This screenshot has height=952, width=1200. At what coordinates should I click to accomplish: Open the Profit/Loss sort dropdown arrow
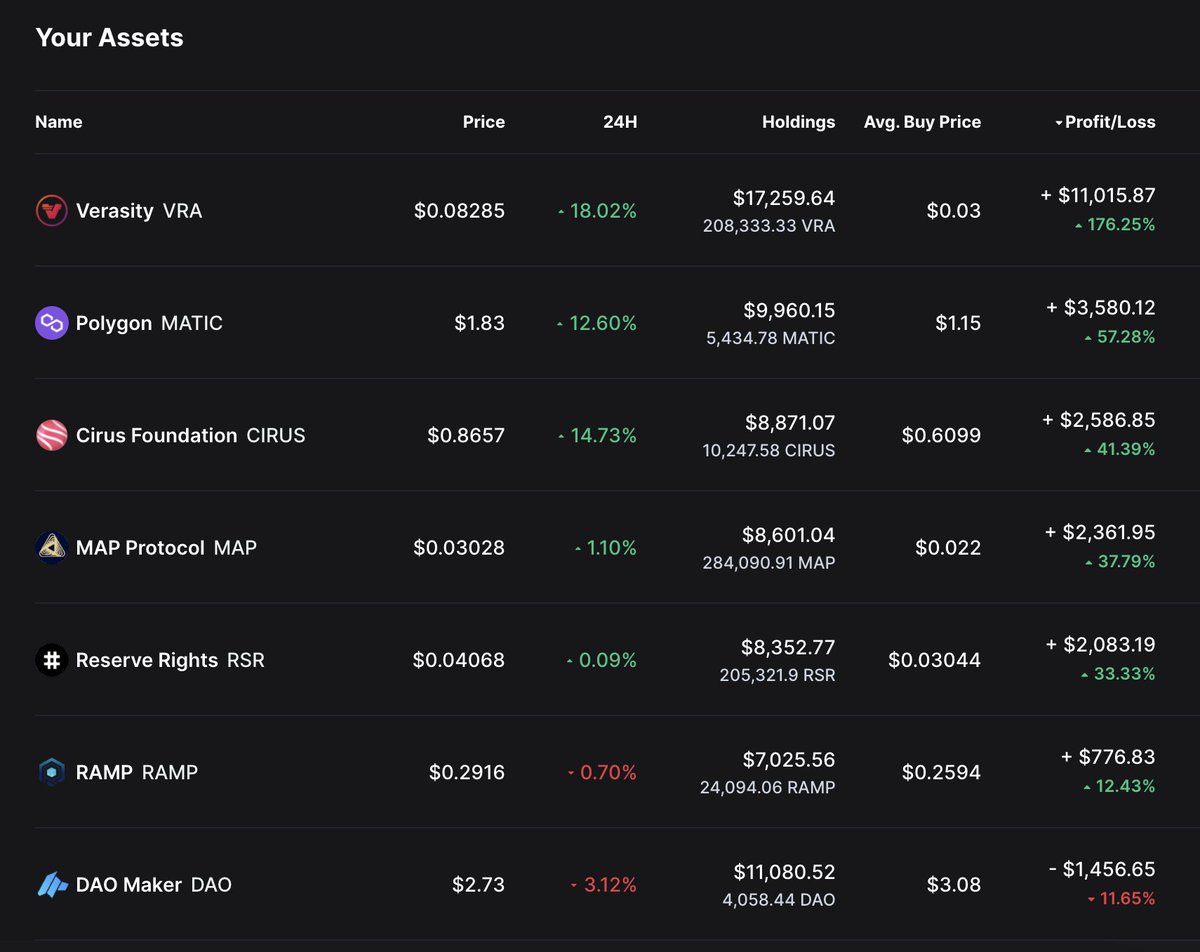coord(1058,122)
